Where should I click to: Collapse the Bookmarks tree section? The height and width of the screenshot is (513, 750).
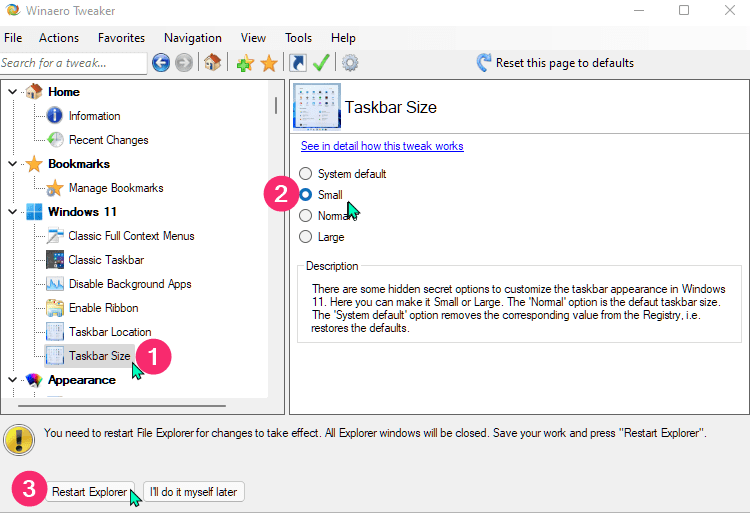click(x=12, y=164)
